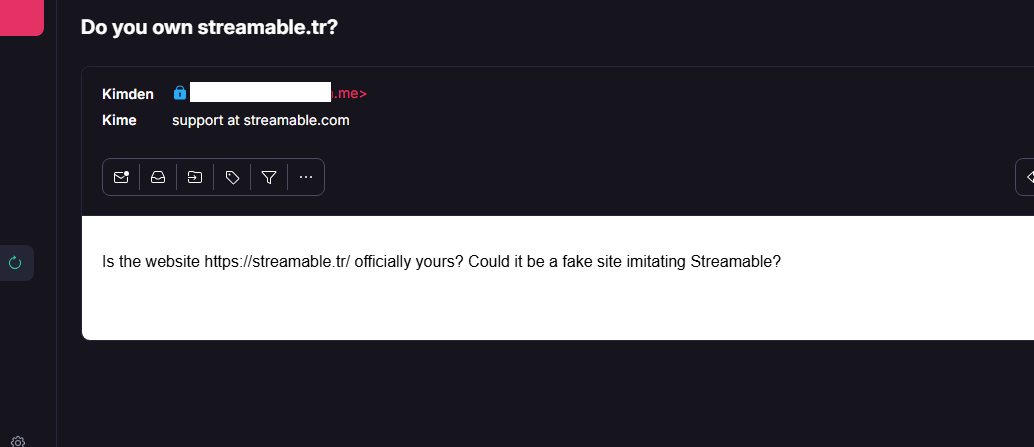Move message to inbox using tray icon
Screen dimensions: 1034x447
point(158,177)
